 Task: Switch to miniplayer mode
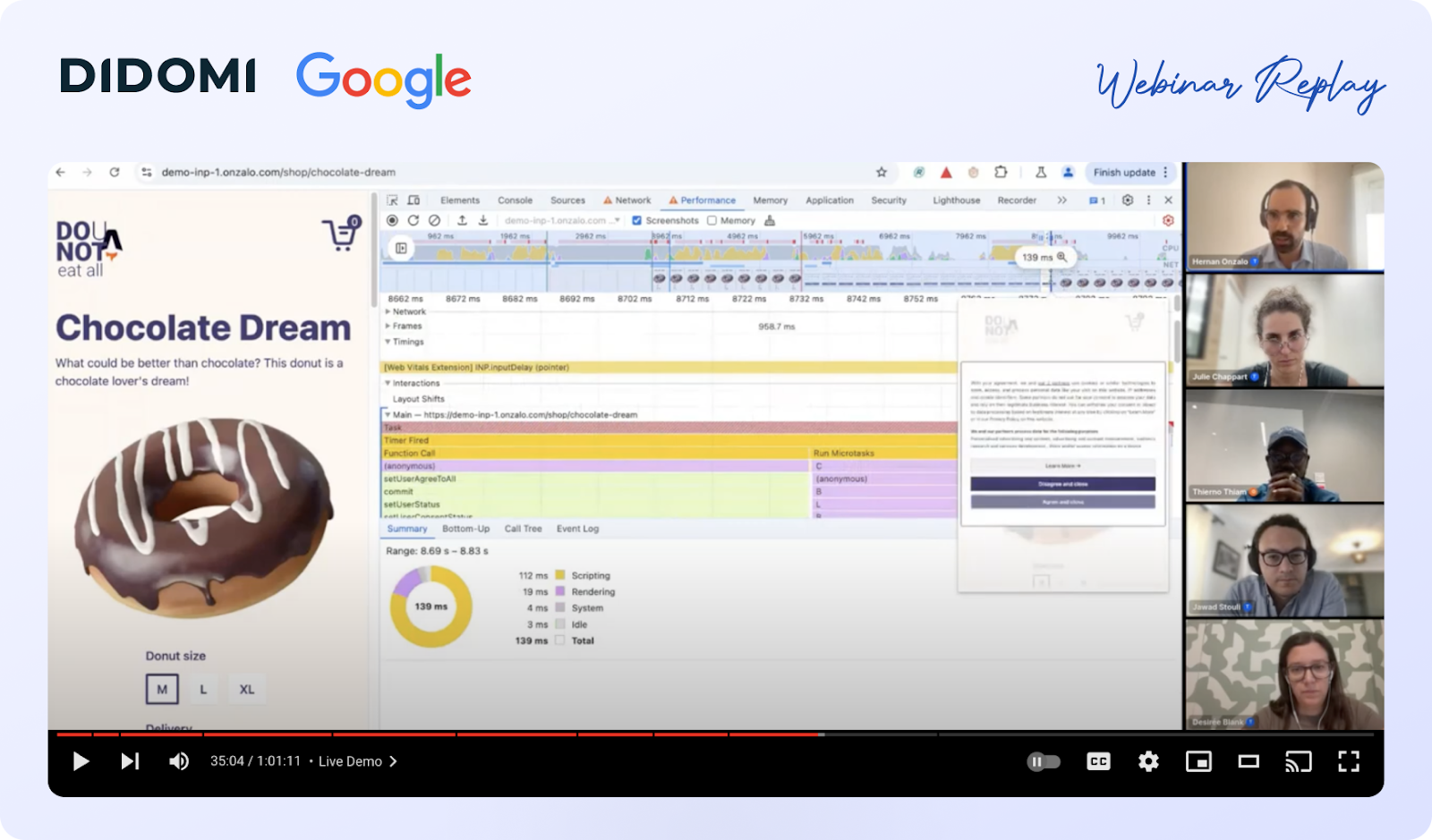pyautogui.click(x=1198, y=761)
